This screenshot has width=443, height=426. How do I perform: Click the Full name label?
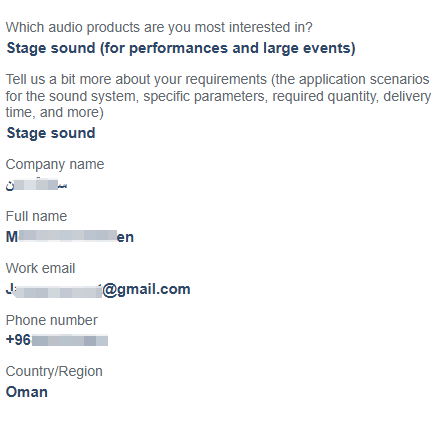36,216
